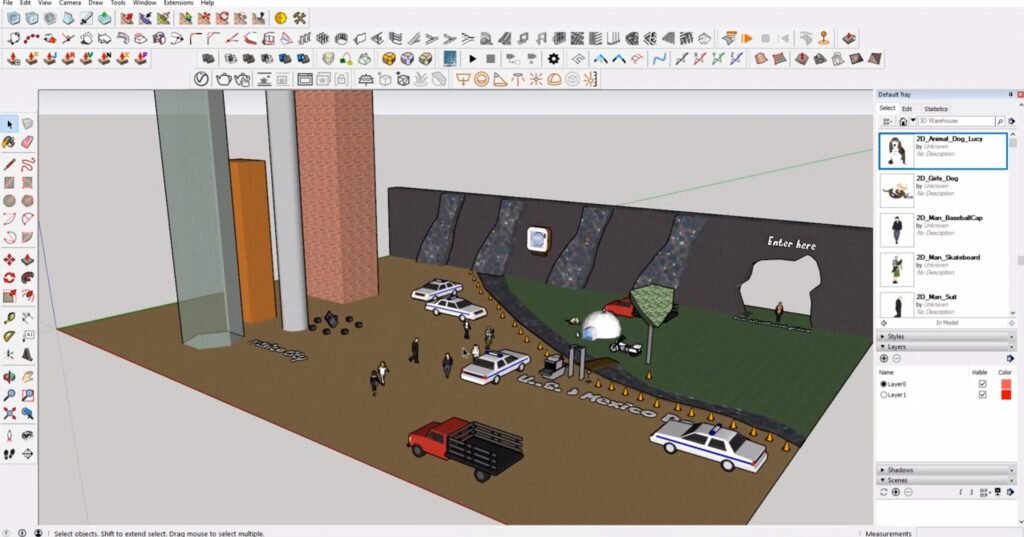Select the 2D_Girls_Dog component
Viewport: 1024px width, 537px height.
944,189
